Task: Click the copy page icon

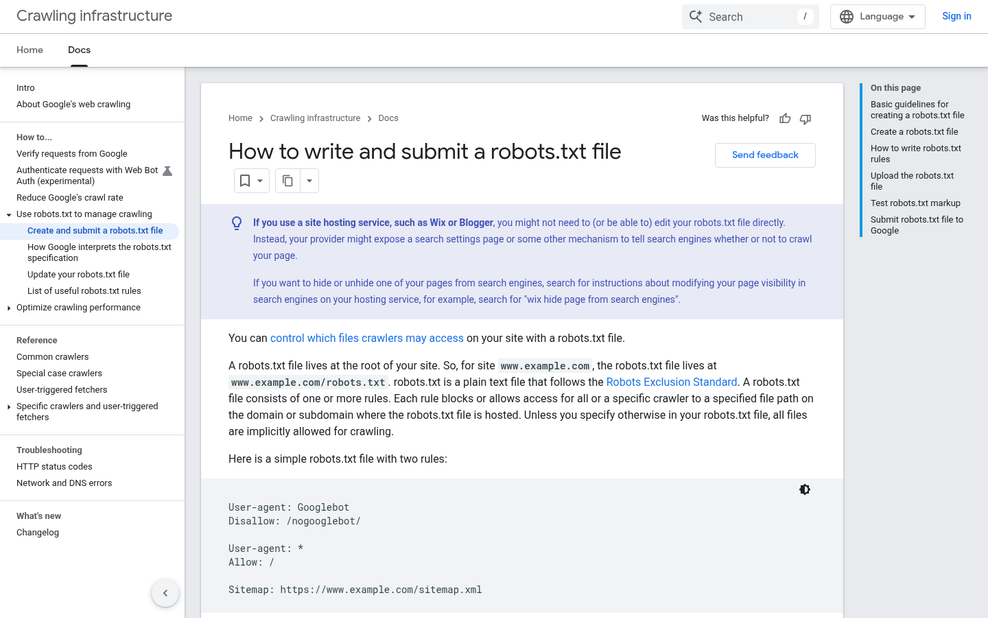Action: (287, 181)
